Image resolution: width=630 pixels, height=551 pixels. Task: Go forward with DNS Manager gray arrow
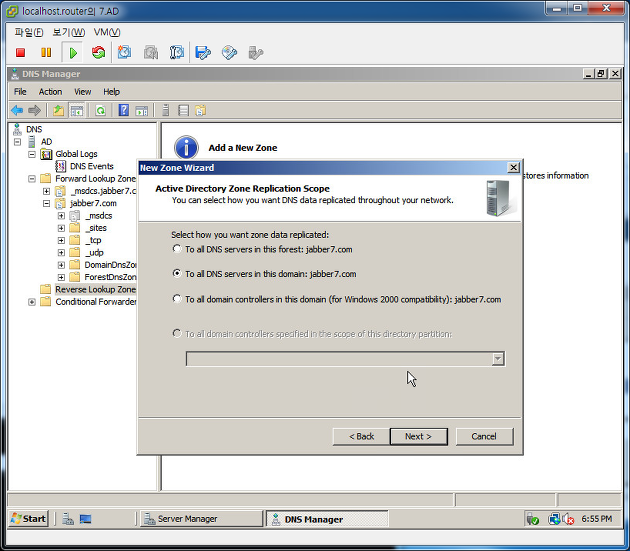coord(35,110)
